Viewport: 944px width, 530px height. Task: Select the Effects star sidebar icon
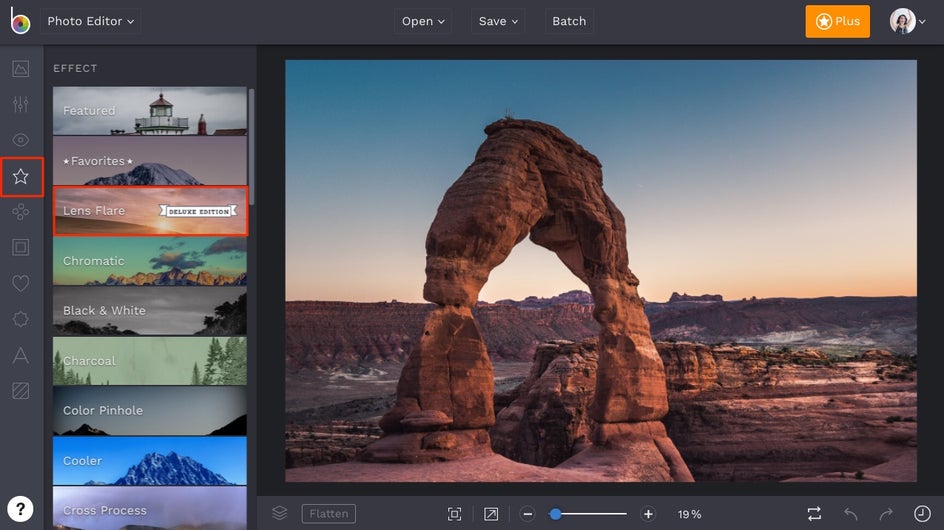point(21,176)
